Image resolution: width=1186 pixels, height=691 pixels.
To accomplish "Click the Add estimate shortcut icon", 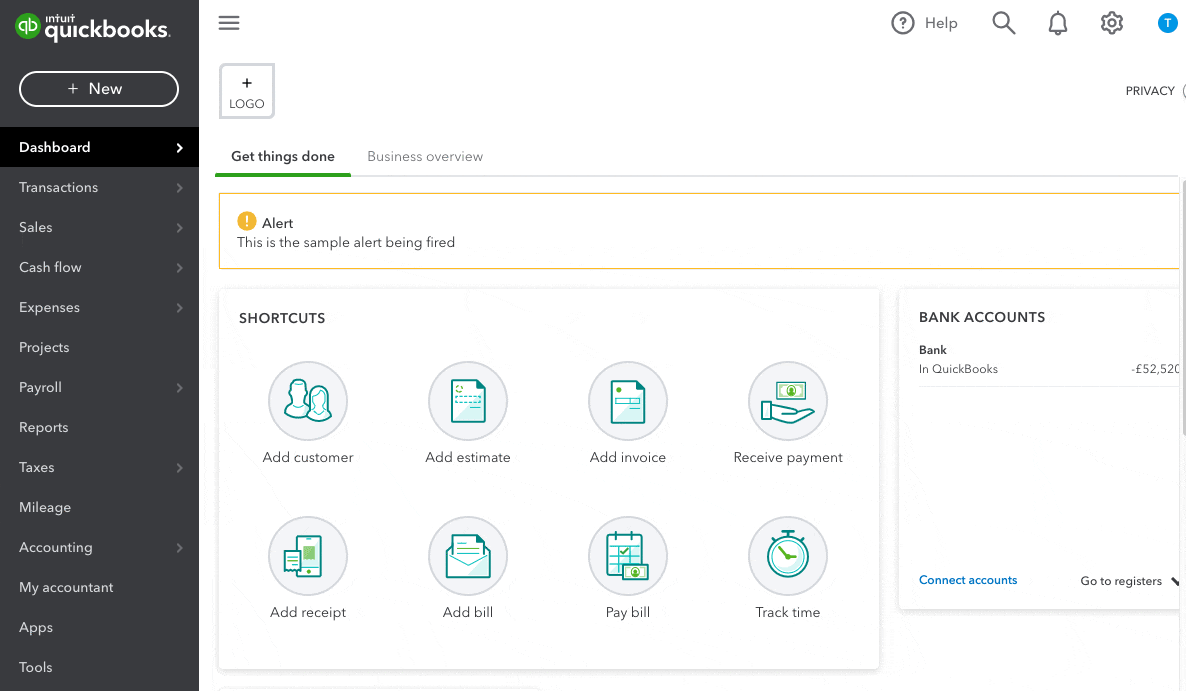I will [468, 401].
